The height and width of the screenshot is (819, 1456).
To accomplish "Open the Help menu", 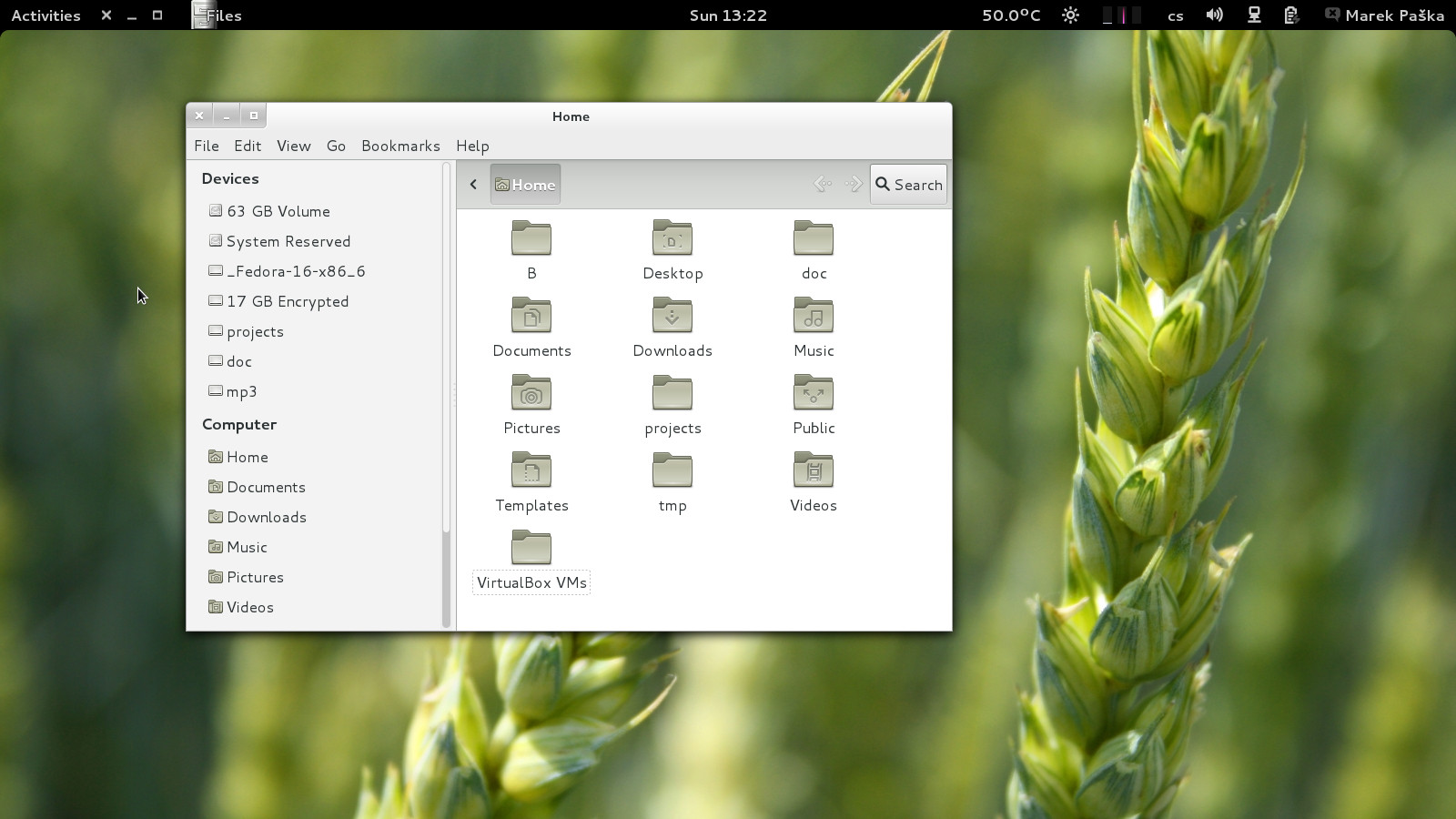I will click(472, 146).
